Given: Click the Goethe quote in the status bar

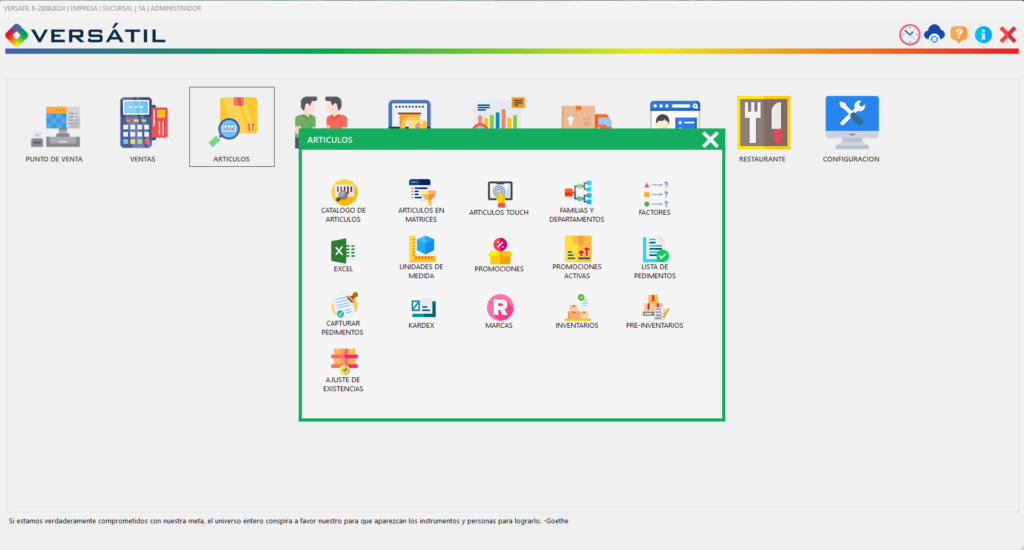Looking at the screenshot, I should coord(289,521).
